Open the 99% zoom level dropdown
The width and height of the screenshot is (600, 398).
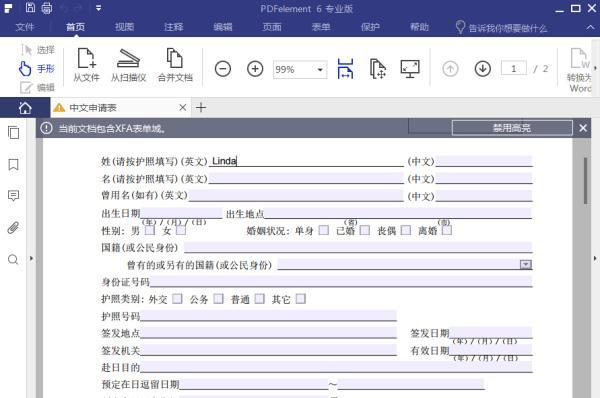coord(320,70)
